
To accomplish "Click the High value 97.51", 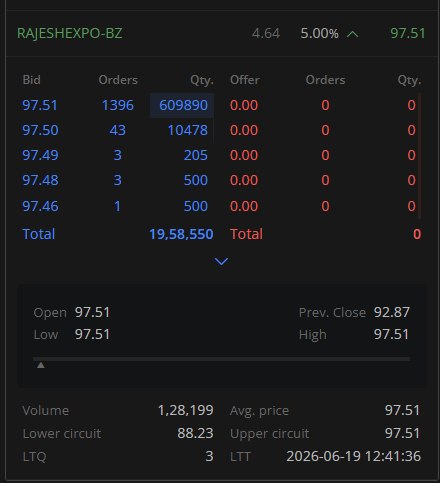I will [x=391, y=334].
